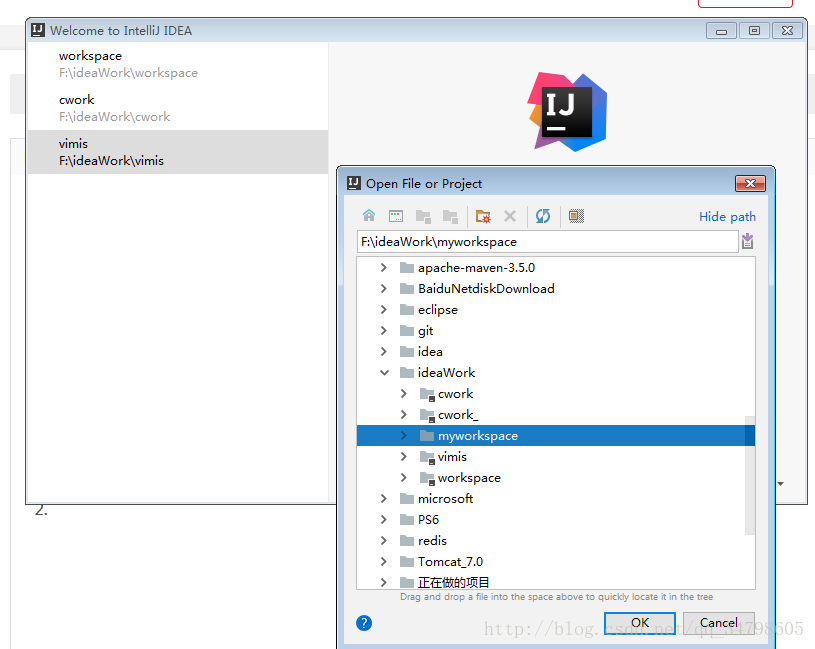Select 正在做的项目 folder in tree
Image resolution: width=815 pixels, height=649 pixels.
click(453, 582)
